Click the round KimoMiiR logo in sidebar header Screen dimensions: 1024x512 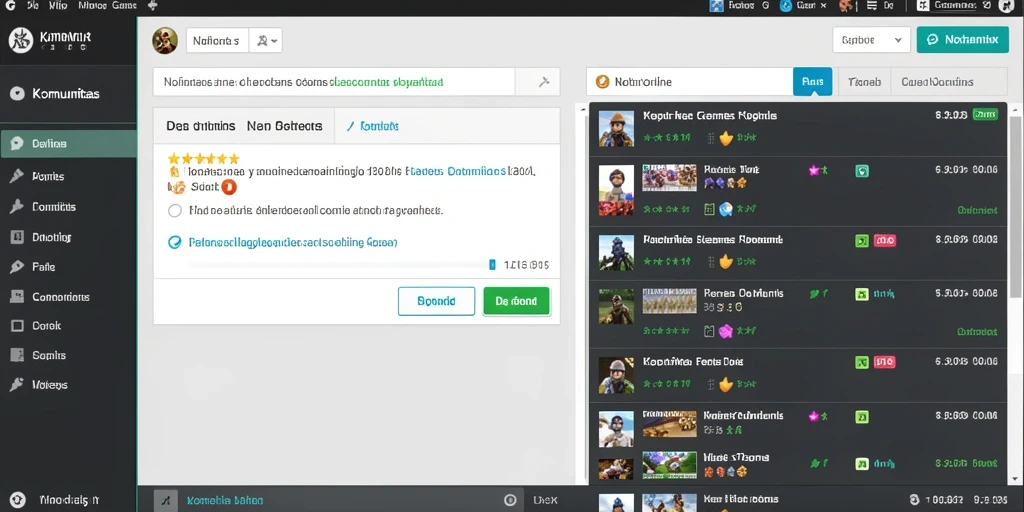point(20,40)
